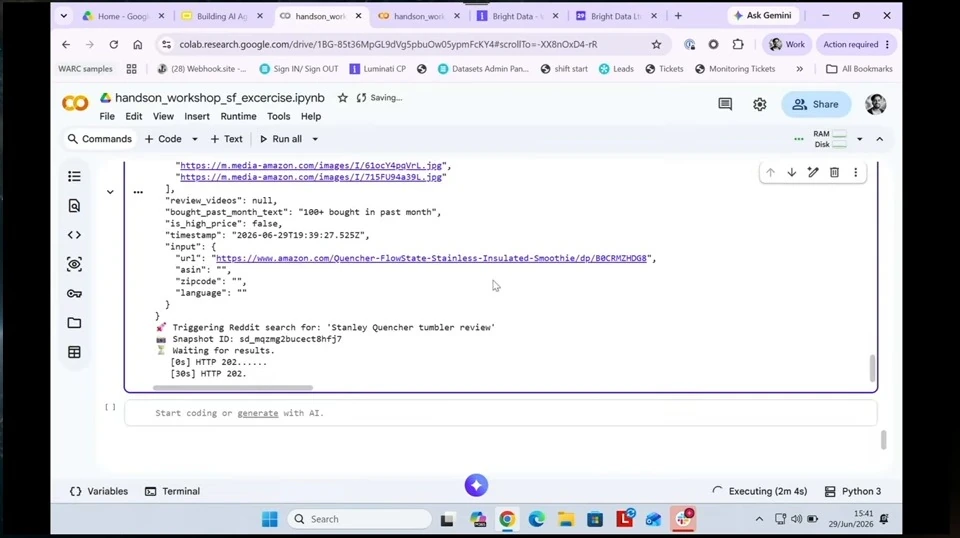960x538 pixels.
Task: Toggle header visibility caret near RAM
Action: tap(880, 140)
